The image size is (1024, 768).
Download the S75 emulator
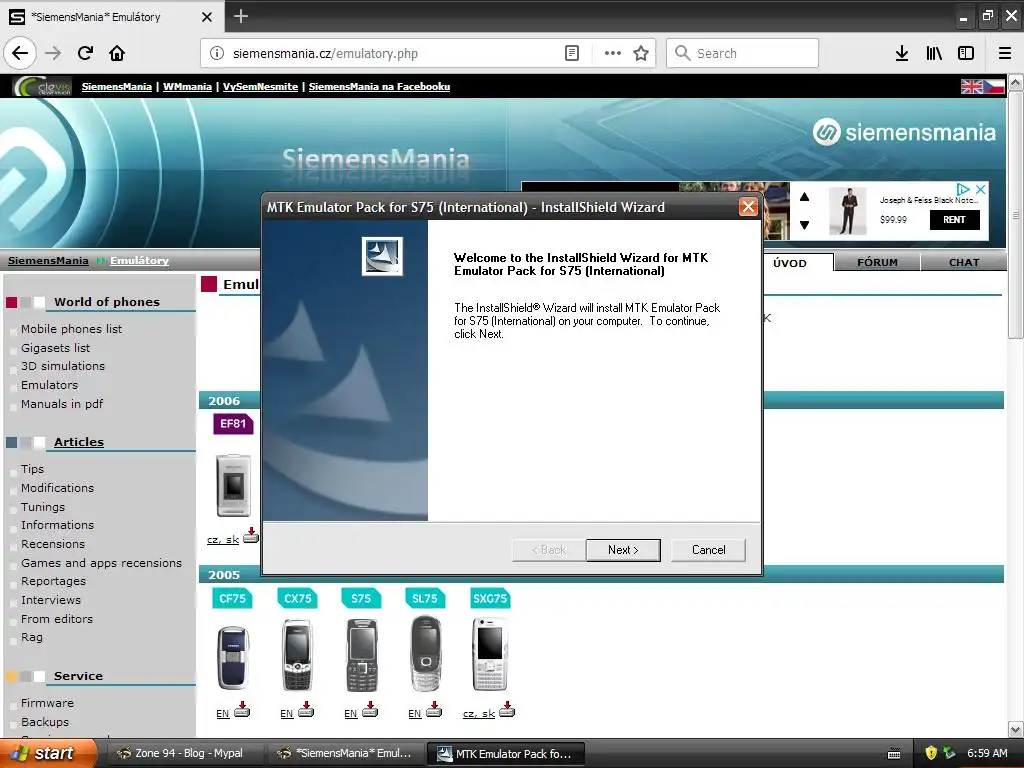click(x=370, y=709)
